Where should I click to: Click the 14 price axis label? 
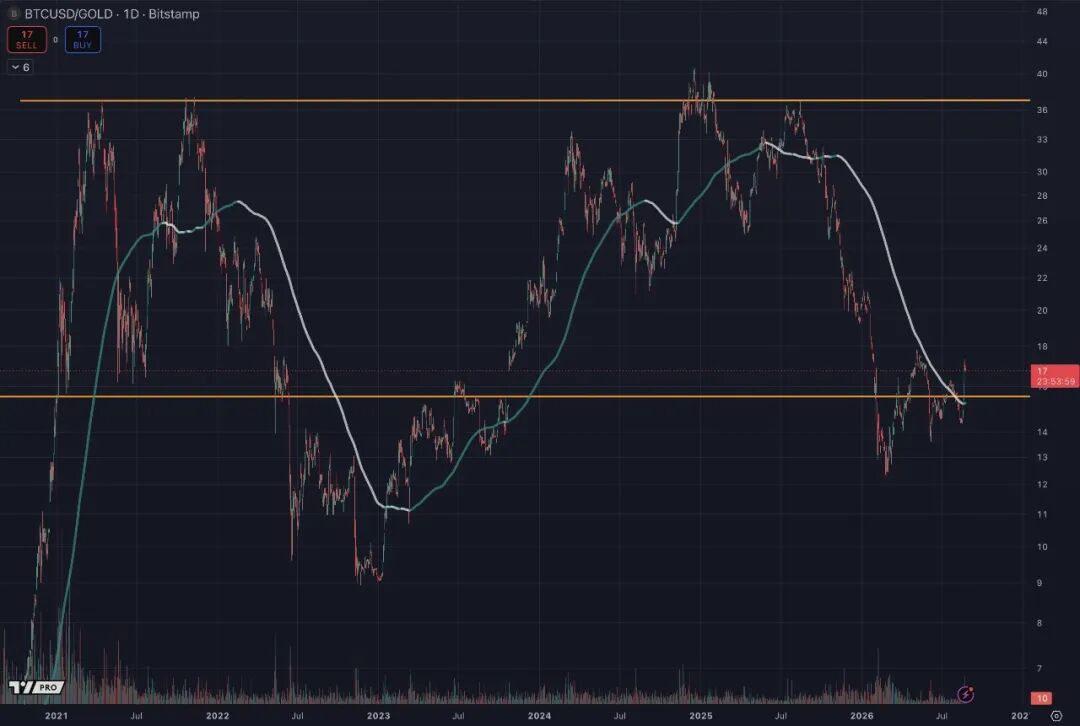click(1042, 432)
